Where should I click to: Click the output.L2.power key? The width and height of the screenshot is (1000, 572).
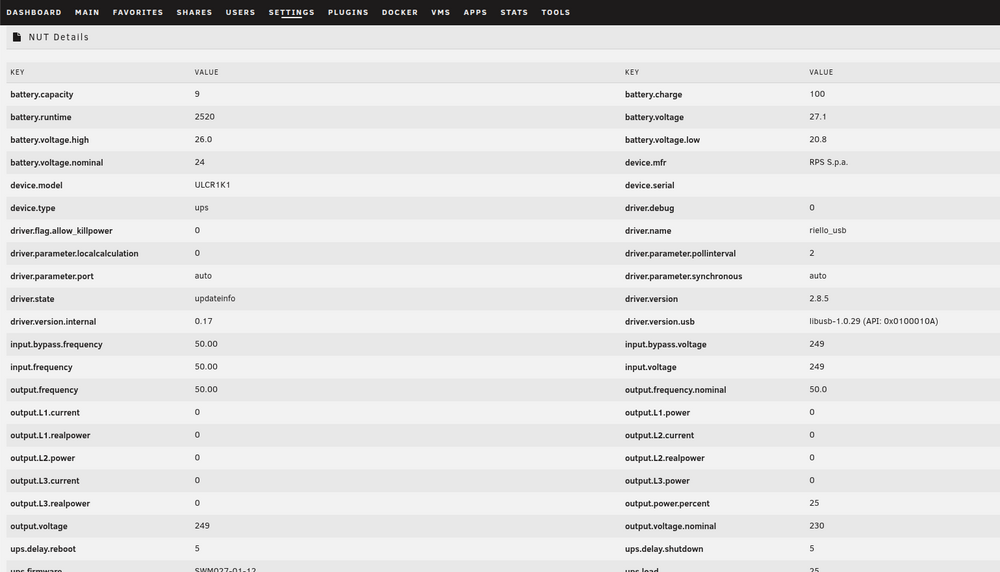43,458
